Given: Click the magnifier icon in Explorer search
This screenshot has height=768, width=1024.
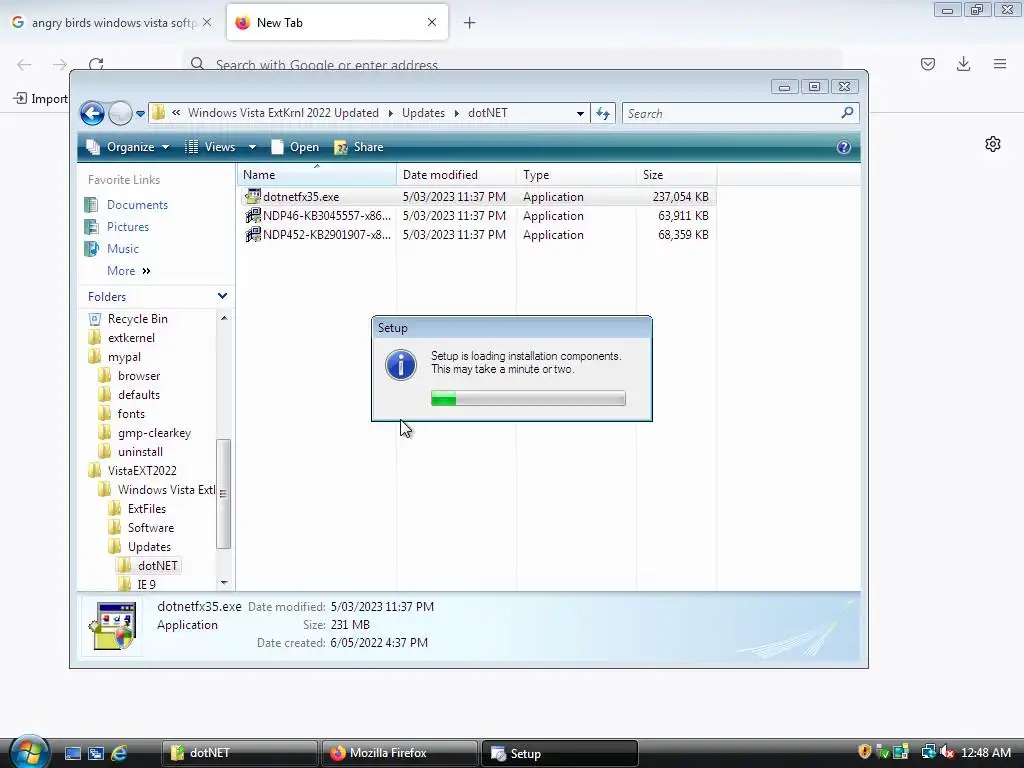Looking at the screenshot, I should click(847, 113).
